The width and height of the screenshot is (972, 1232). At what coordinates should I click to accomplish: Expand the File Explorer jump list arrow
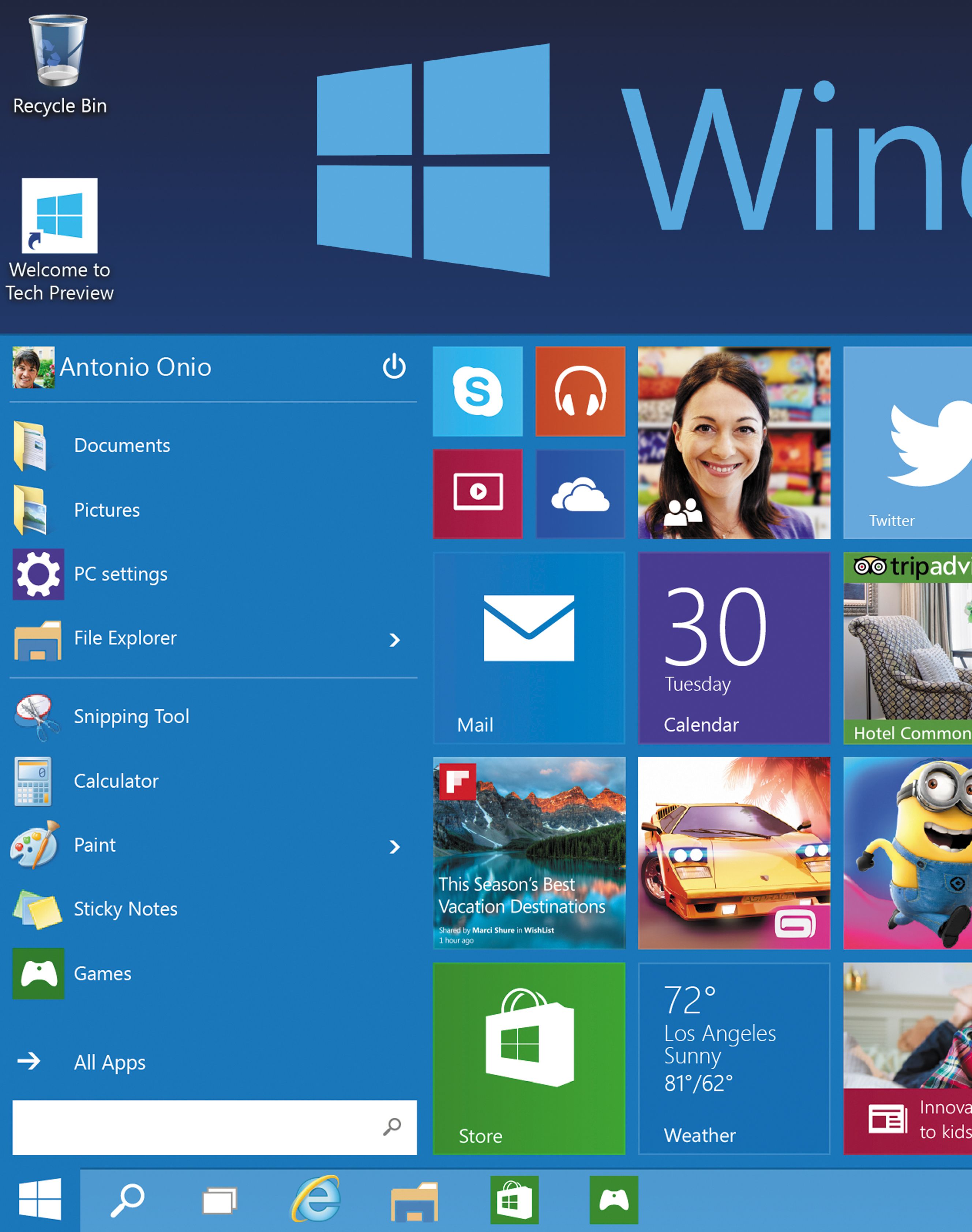point(394,640)
